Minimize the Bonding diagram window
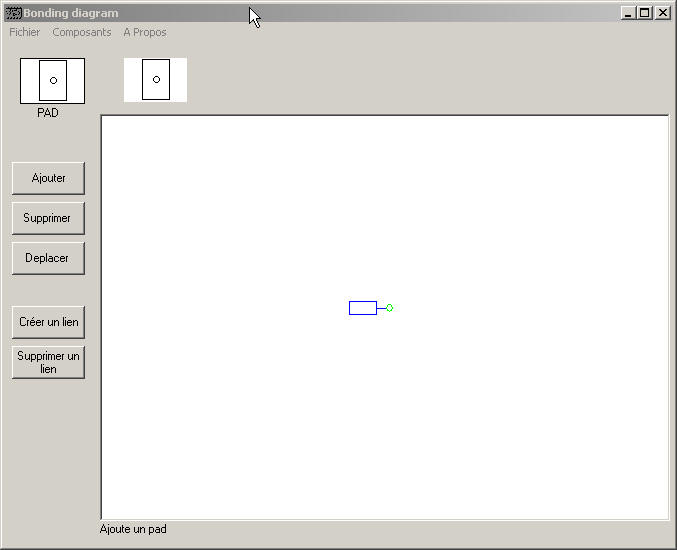The image size is (677, 550). pos(627,13)
